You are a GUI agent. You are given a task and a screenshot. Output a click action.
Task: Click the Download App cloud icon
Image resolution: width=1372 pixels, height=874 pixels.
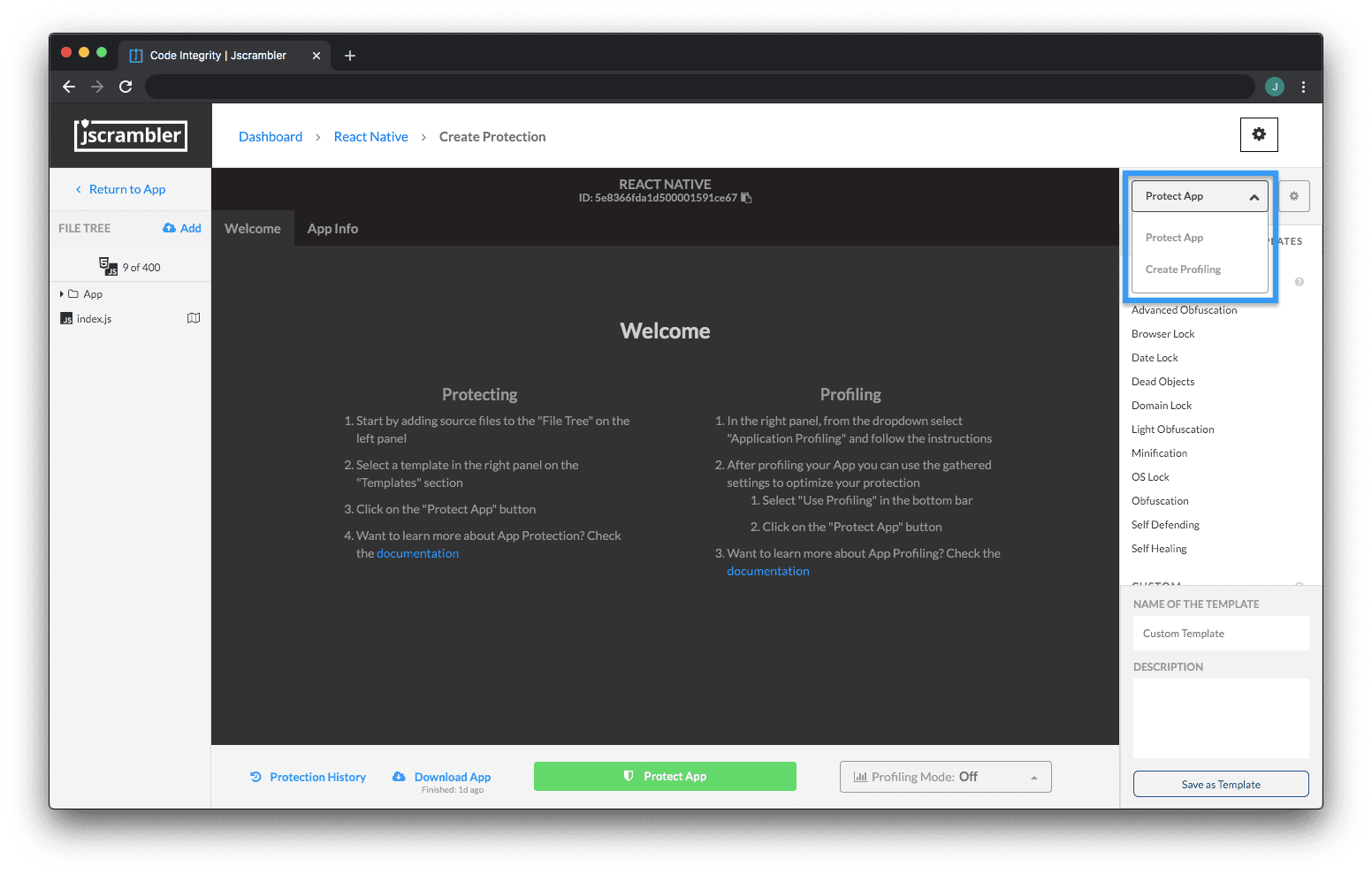click(x=399, y=776)
